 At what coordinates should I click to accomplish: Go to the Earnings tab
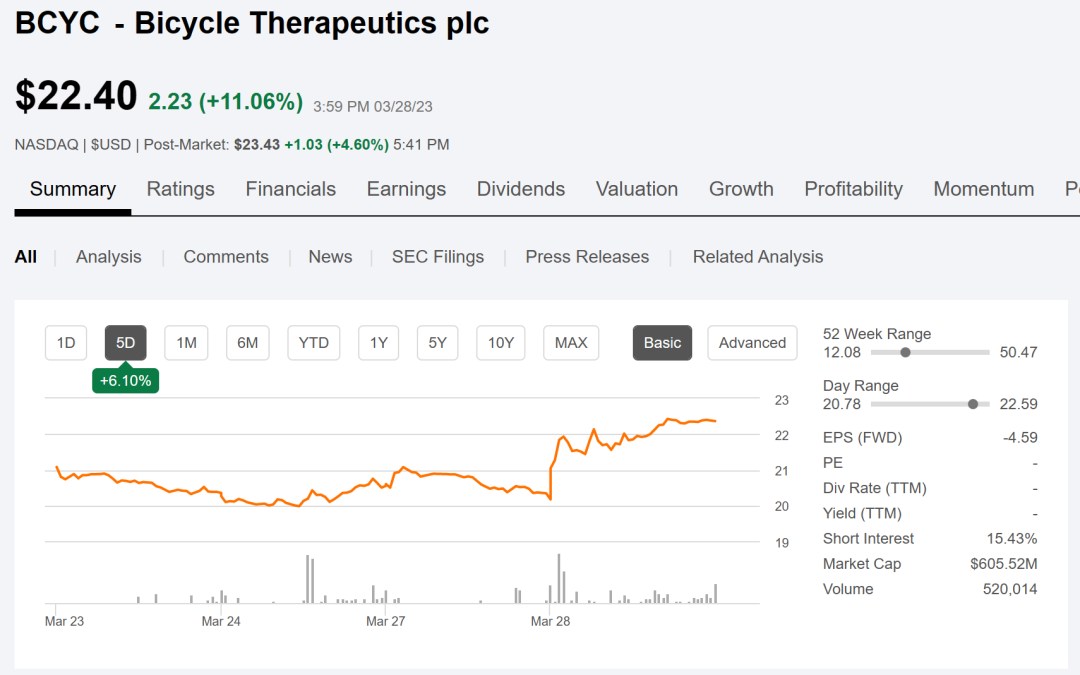click(406, 189)
